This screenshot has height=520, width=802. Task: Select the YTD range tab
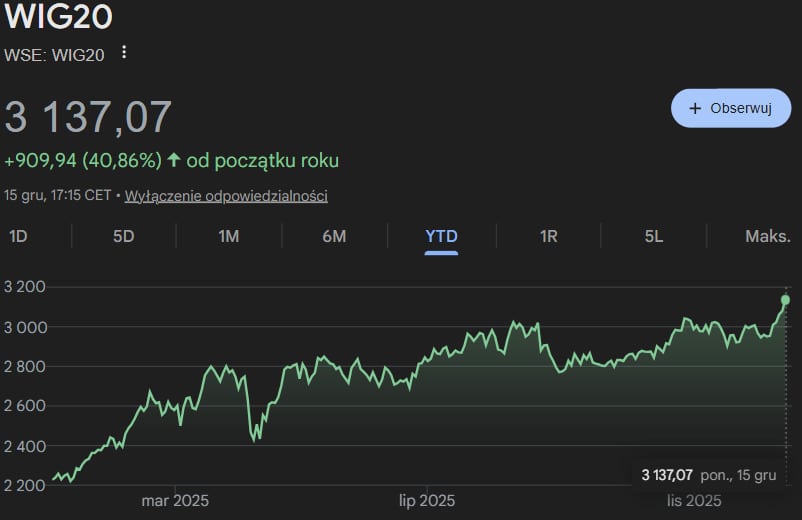[441, 236]
